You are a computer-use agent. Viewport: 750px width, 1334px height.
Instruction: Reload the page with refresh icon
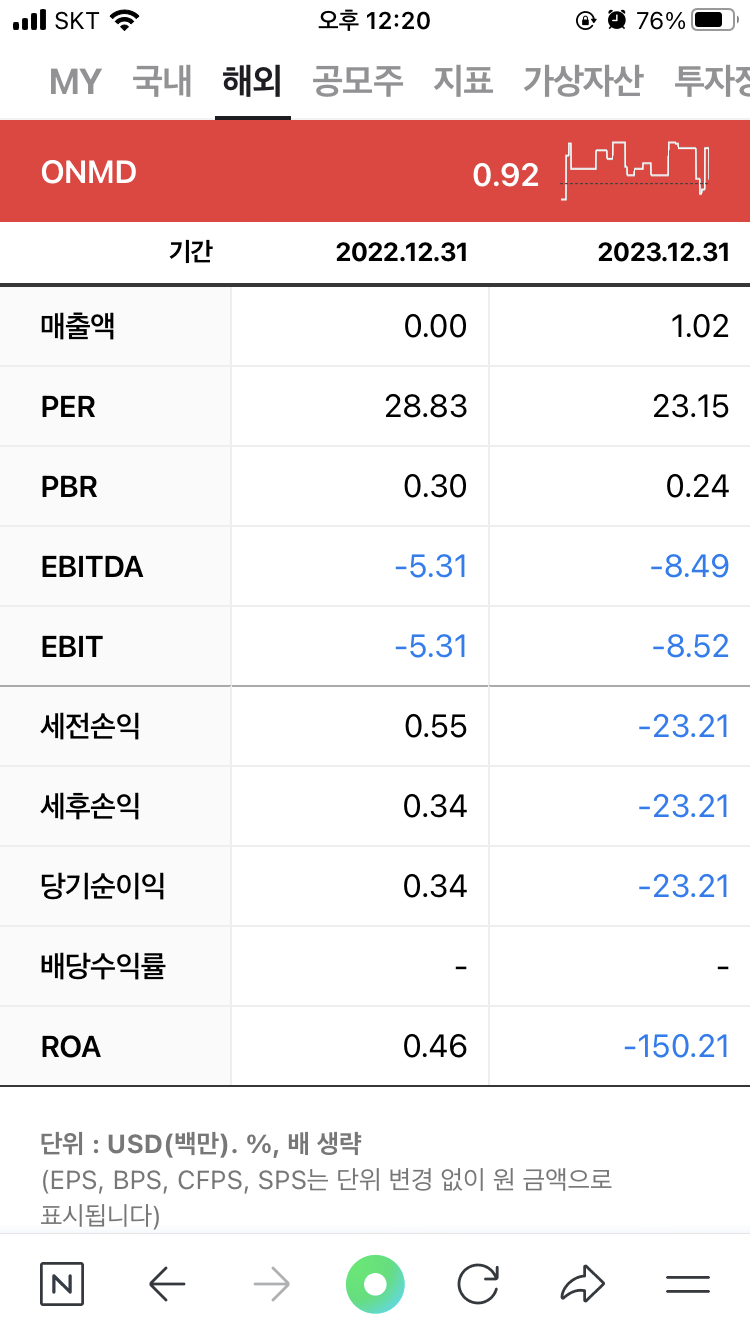[x=478, y=1284]
